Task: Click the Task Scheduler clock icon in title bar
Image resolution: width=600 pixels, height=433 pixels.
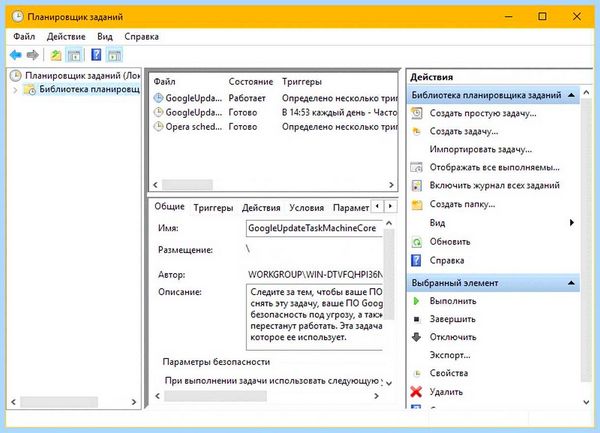Action: click(18, 16)
